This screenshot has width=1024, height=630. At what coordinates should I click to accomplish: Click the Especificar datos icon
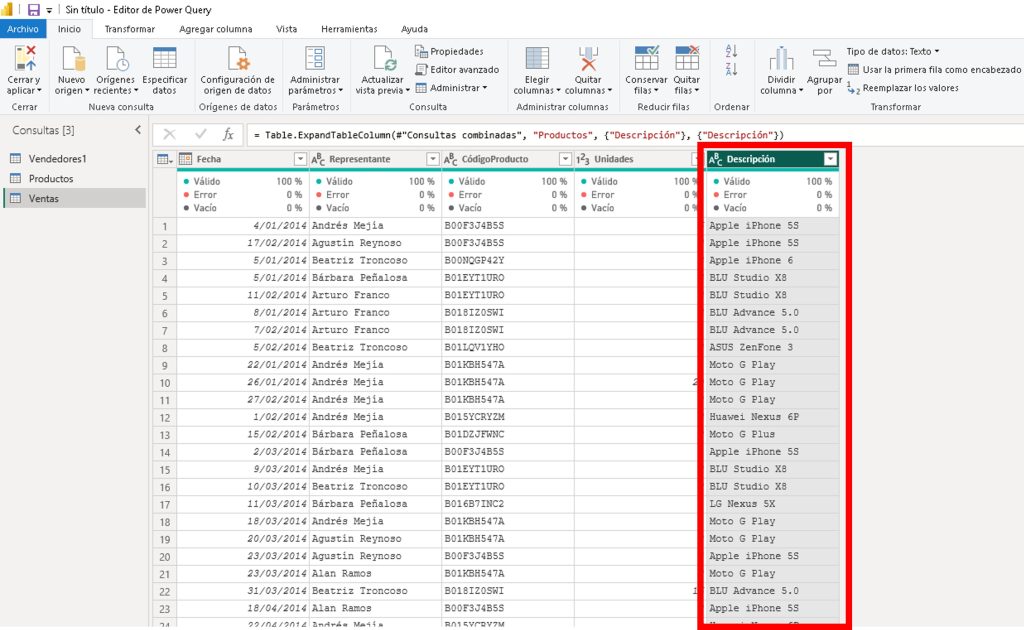[x=164, y=58]
